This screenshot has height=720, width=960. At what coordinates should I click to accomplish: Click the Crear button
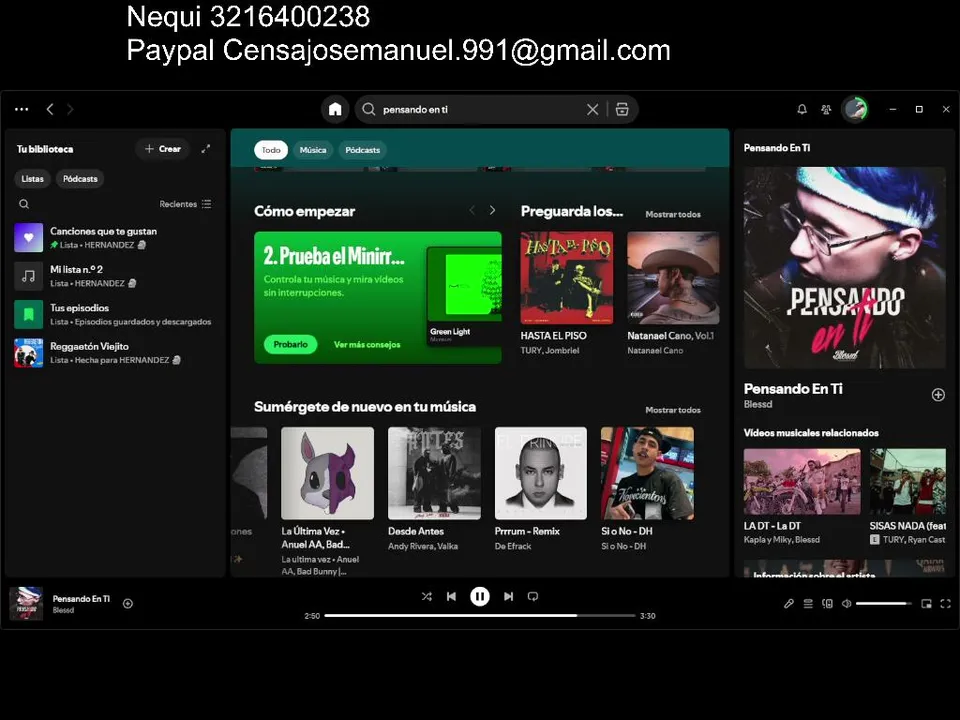pos(162,149)
